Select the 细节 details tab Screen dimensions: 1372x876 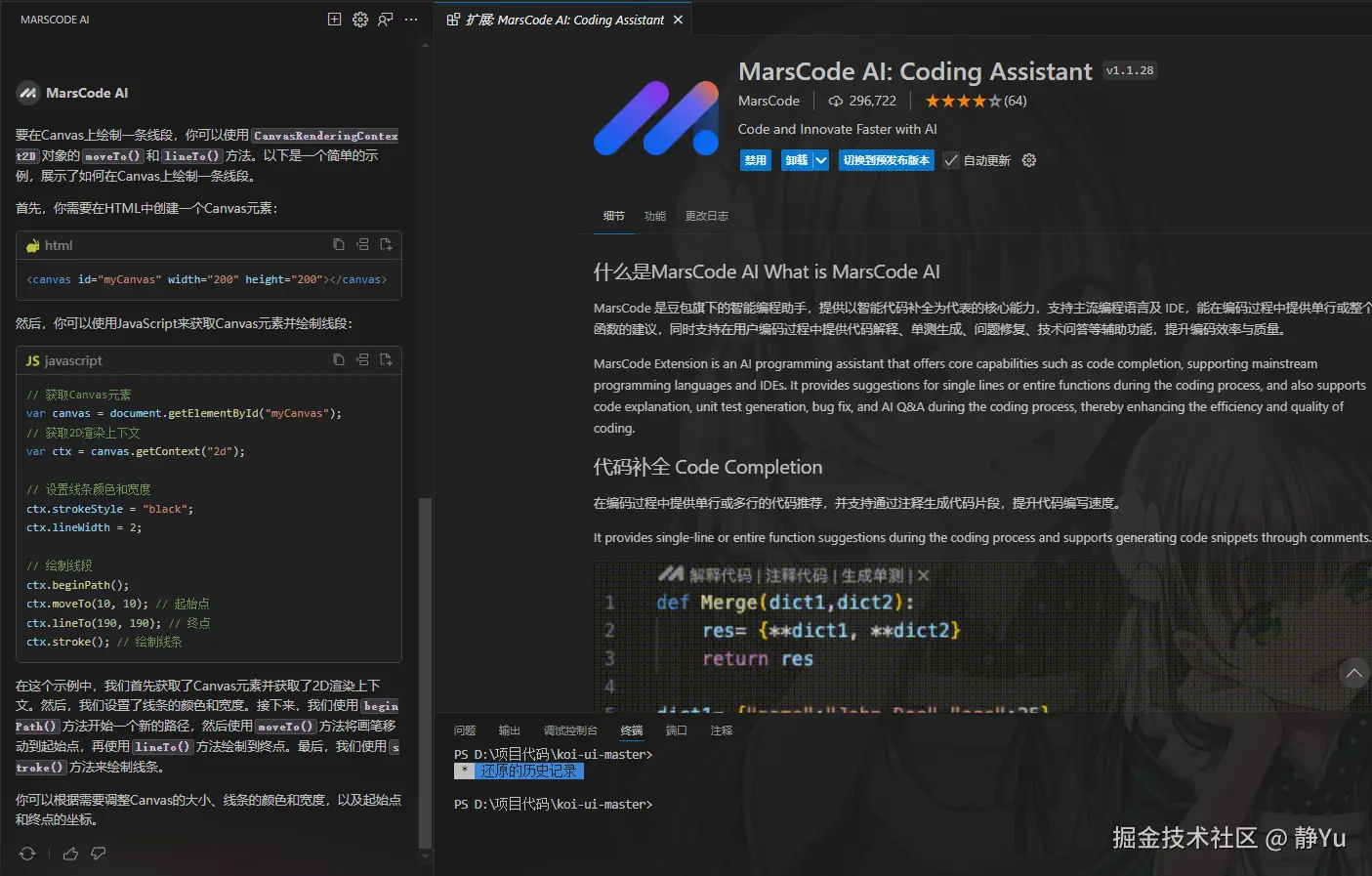613,216
